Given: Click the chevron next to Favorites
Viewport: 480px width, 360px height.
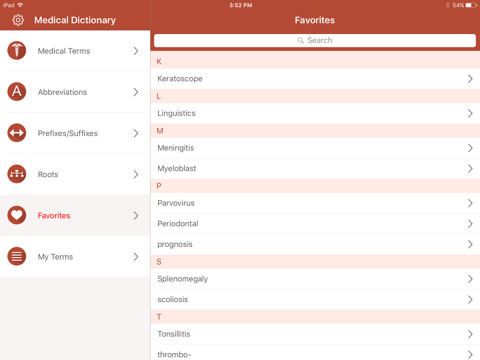Looking at the screenshot, I should tap(136, 216).
